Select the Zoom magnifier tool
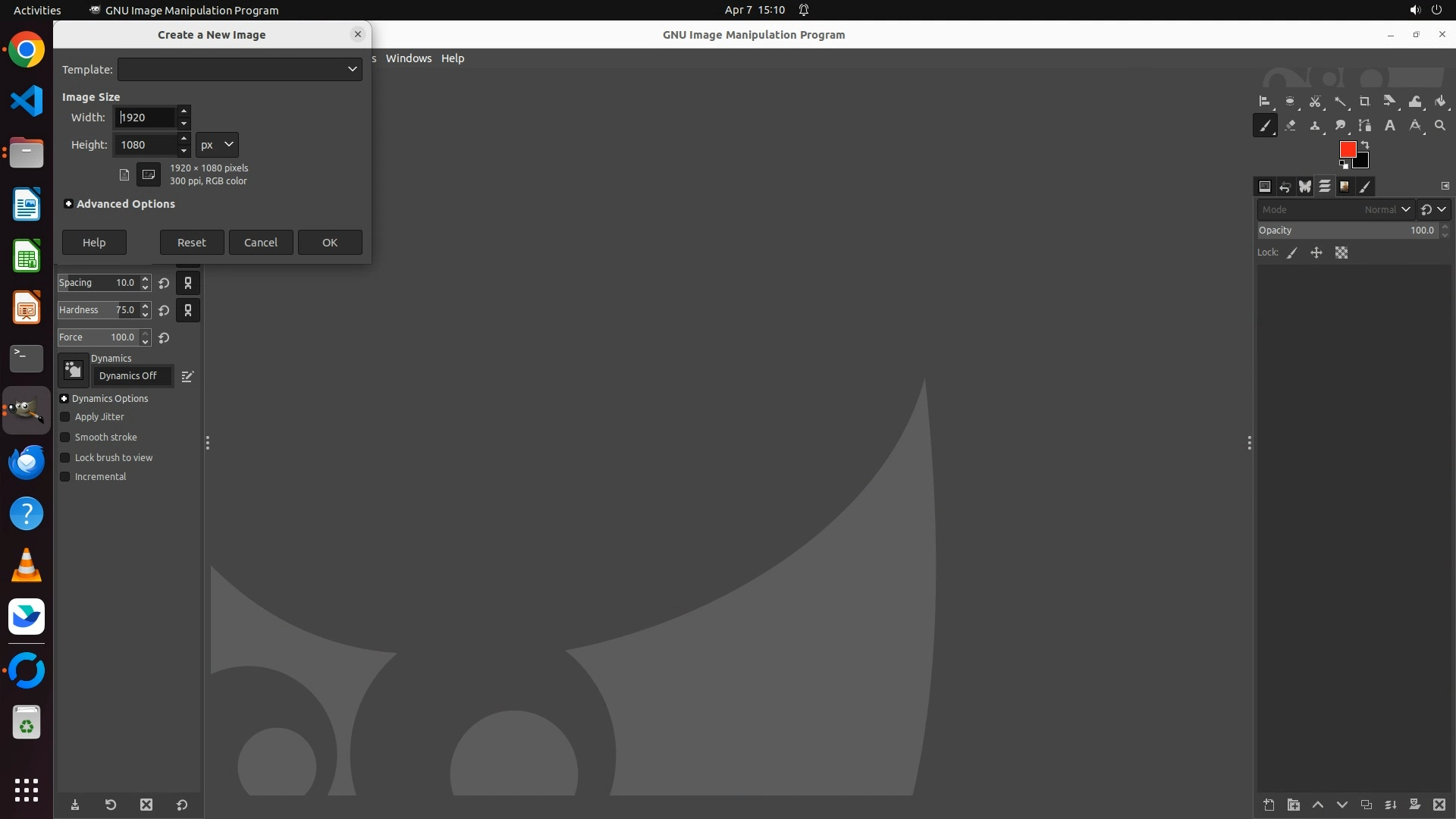This screenshot has height=819, width=1456. pyautogui.click(x=1440, y=126)
